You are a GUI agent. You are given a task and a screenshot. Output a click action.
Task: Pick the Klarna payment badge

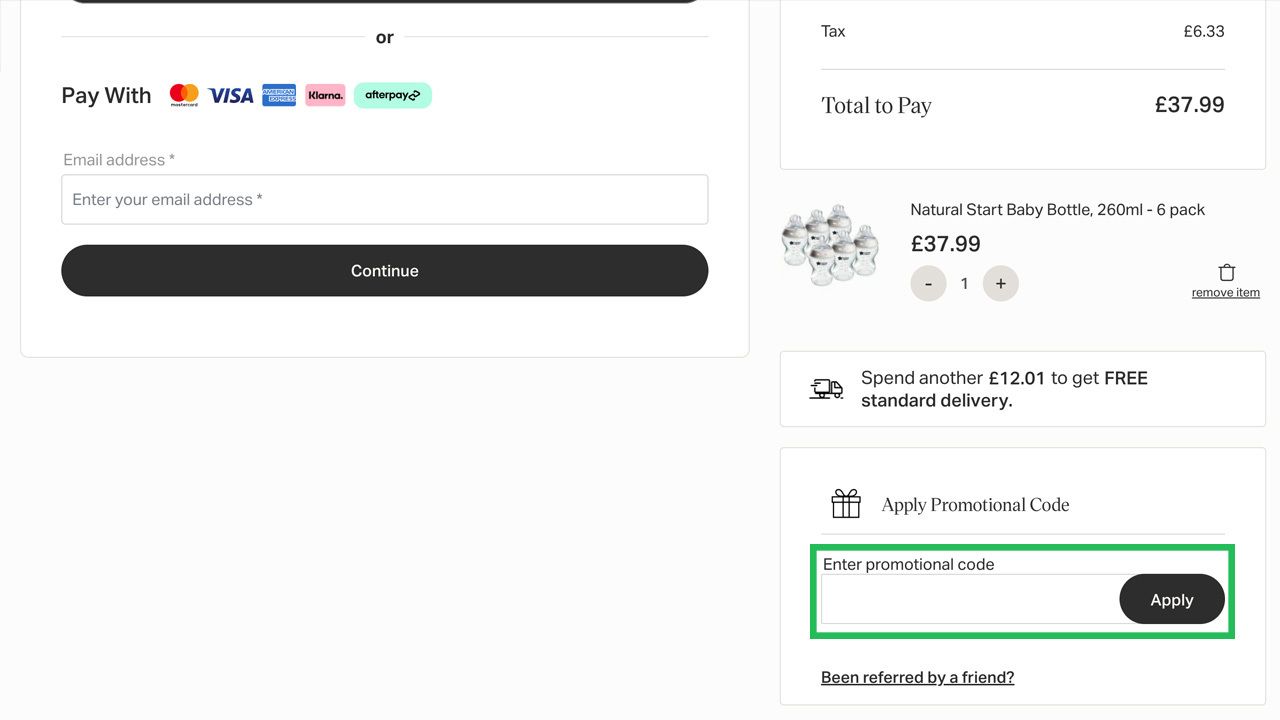[x=325, y=95]
